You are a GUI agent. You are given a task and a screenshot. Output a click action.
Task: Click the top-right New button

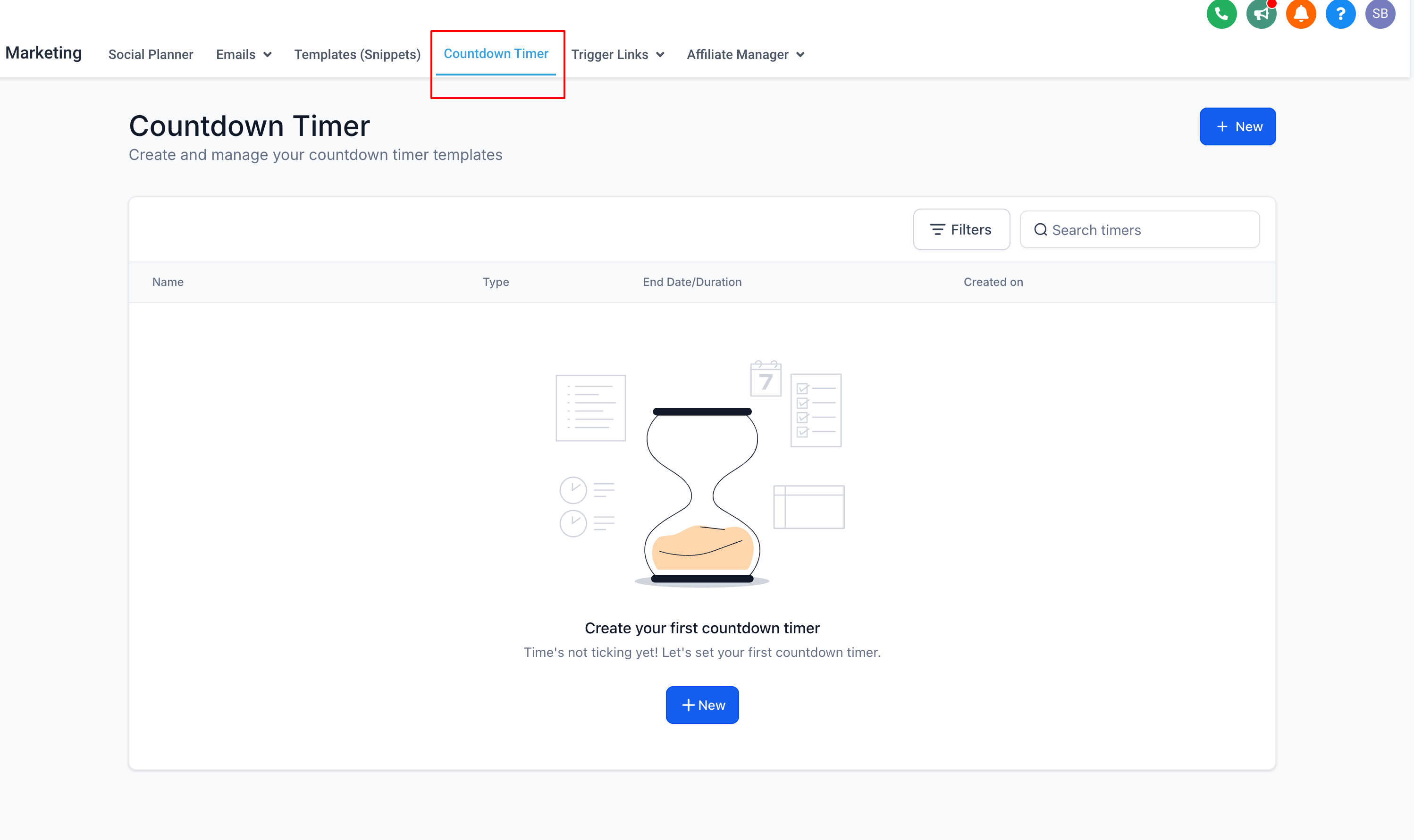pyautogui.click(x=1237, y=127)
